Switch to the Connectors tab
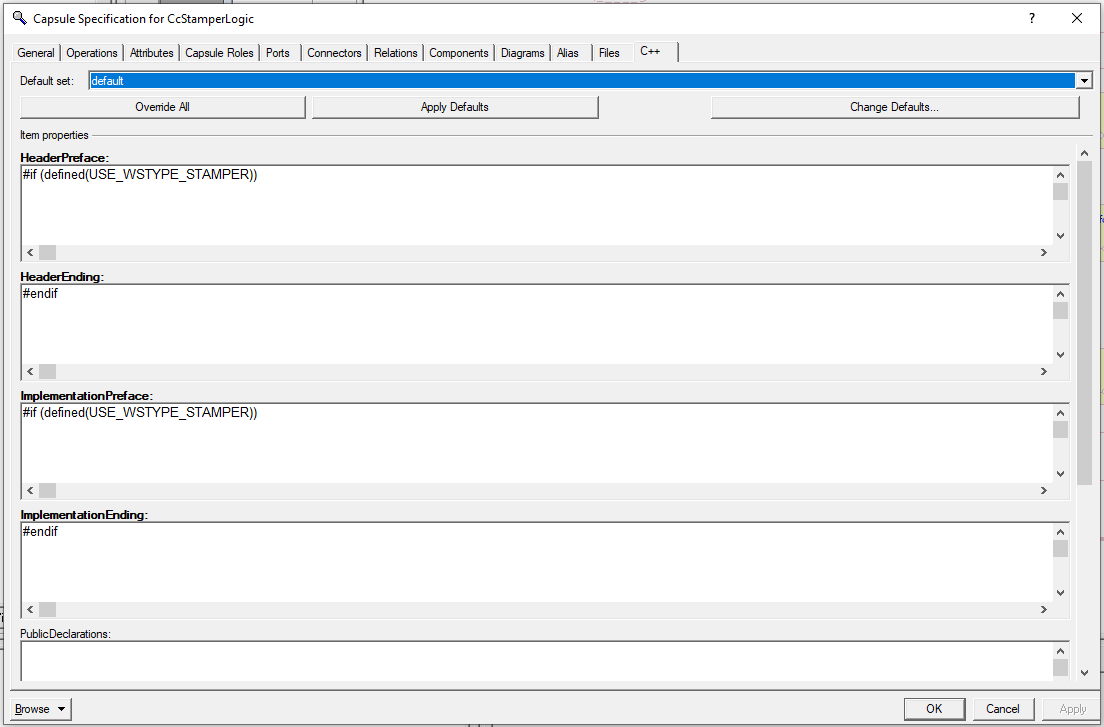Image resolution: width=1104 pixels, height=727 pixels. point(334,52)
